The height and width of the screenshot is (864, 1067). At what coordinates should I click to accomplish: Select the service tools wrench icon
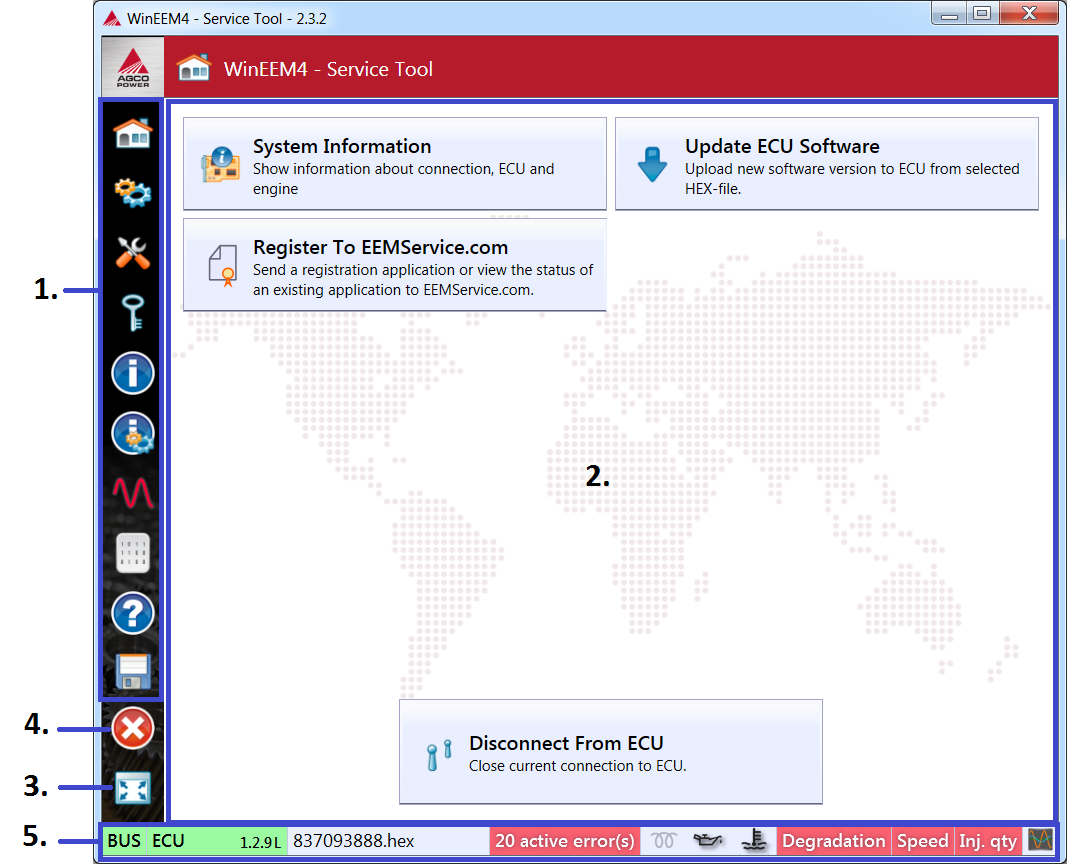pyautogui.click(x=132, y=253)
